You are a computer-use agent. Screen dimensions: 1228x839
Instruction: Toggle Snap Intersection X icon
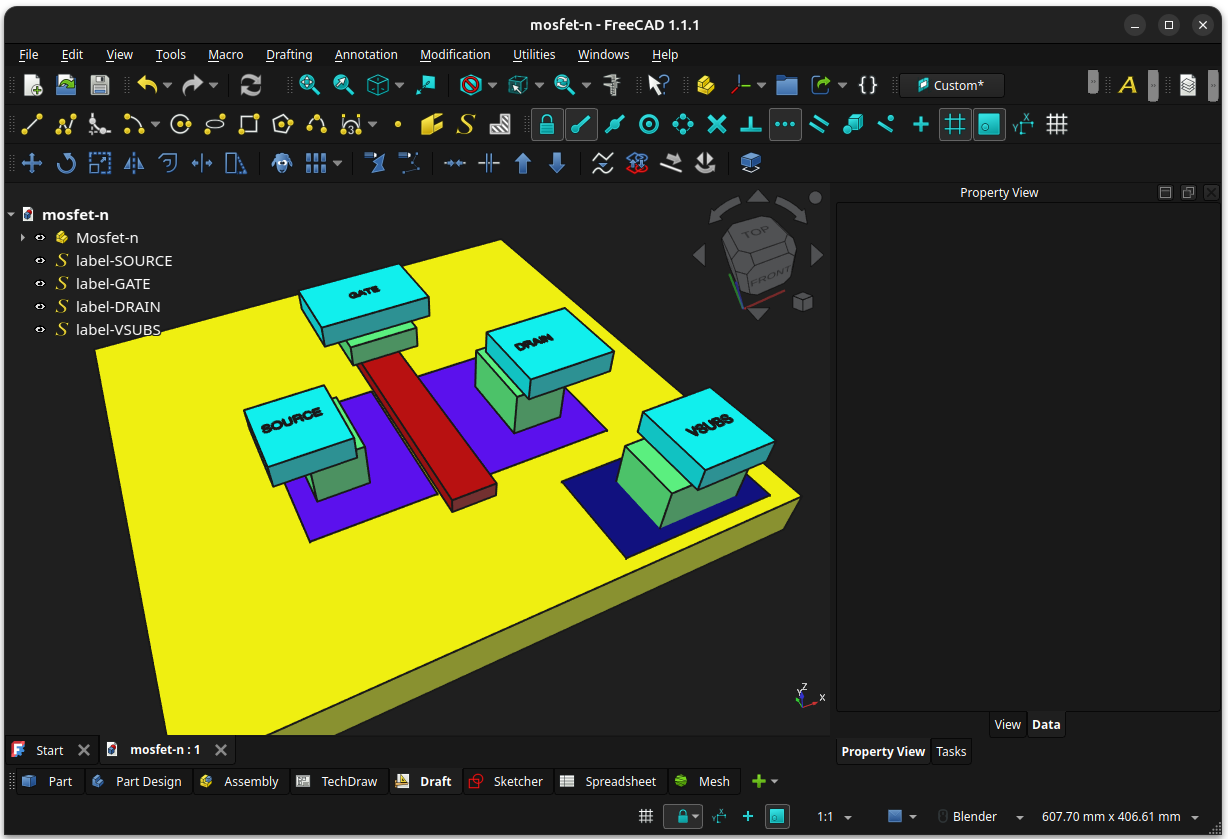(717, 124)
